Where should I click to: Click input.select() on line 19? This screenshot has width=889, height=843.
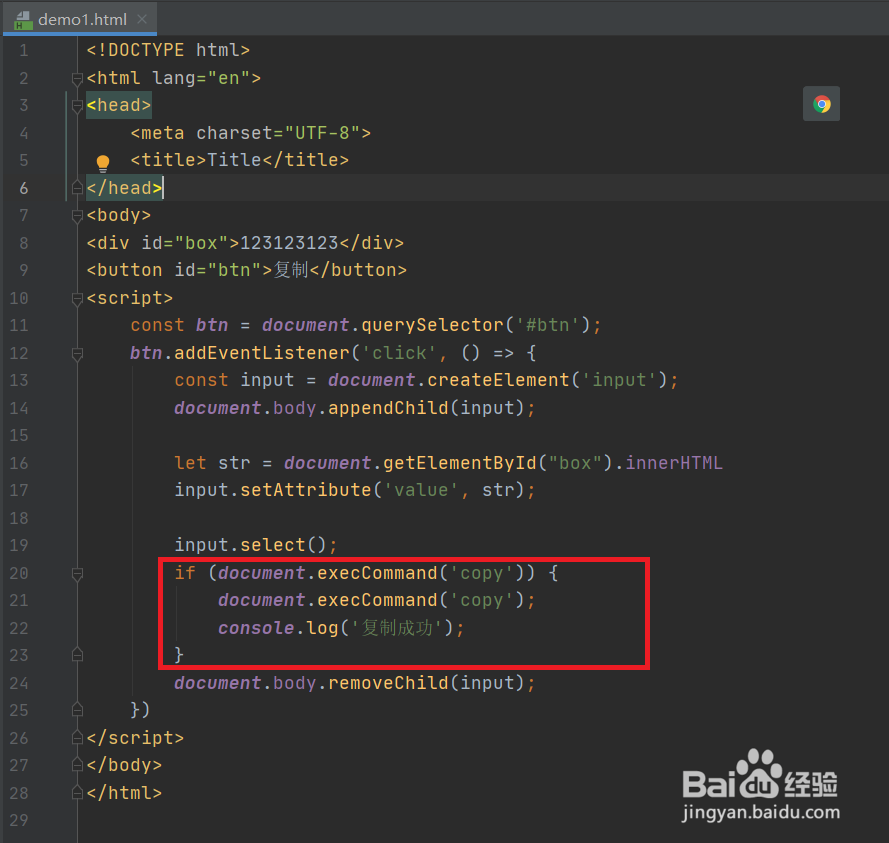(x=250, y=545)
